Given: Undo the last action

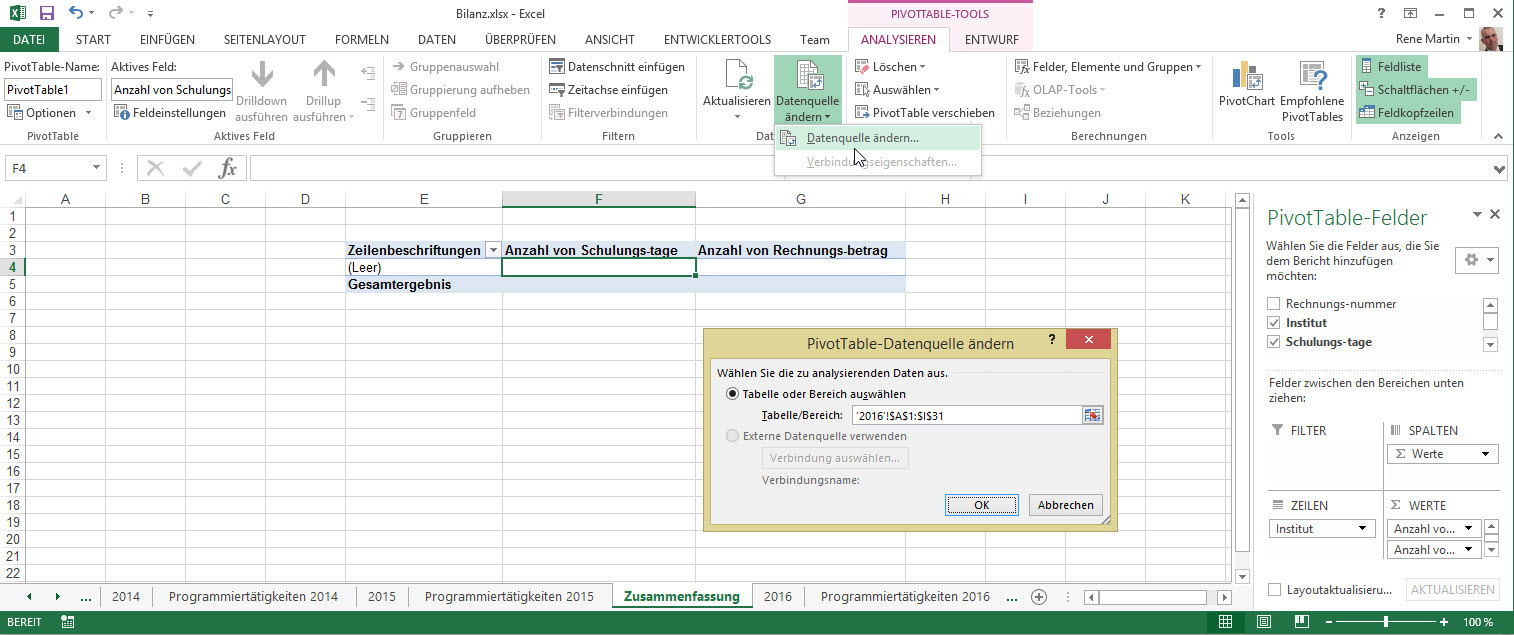Looking at the screenshot, I should click(77, 14).
